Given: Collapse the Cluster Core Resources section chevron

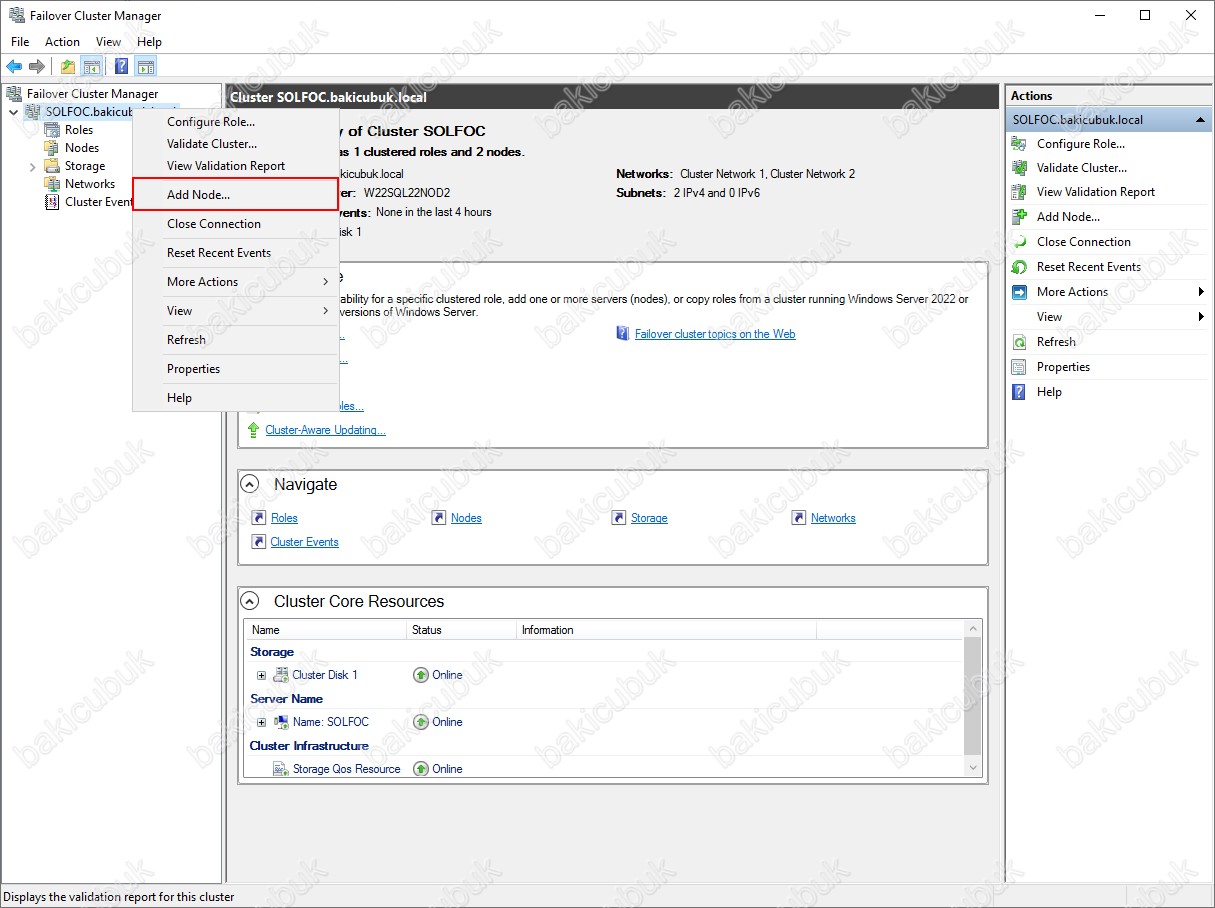Looking at the screenshot, I should [x=250, y=601].
